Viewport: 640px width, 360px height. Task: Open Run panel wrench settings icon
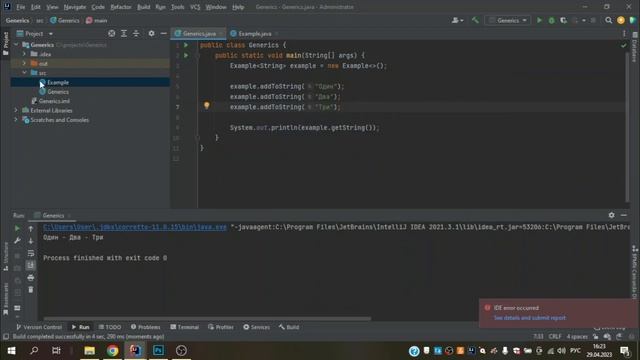coord(17,241)
